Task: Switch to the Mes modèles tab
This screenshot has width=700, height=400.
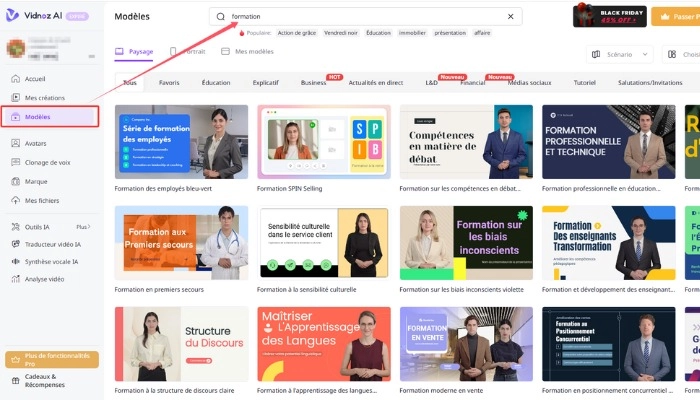Action: coord(248,52)
